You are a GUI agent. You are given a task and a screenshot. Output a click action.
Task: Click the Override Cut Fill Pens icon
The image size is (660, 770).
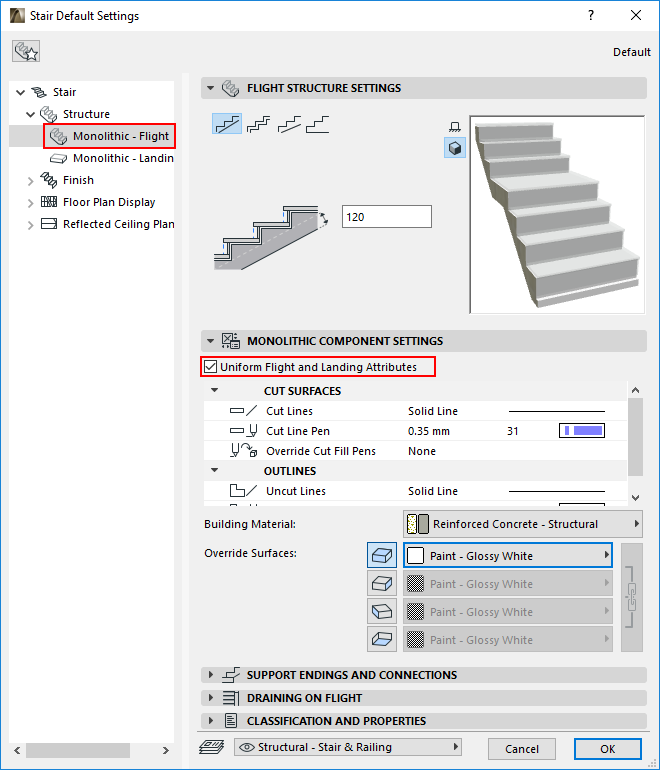point(243,450)
